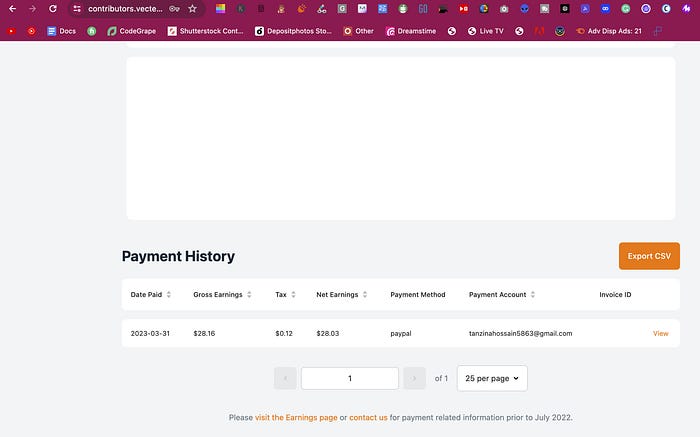The height and width of the screenshot is (437, 700).
Task: Reload the page with the refresh icon
Action: (x=53, y=8)
